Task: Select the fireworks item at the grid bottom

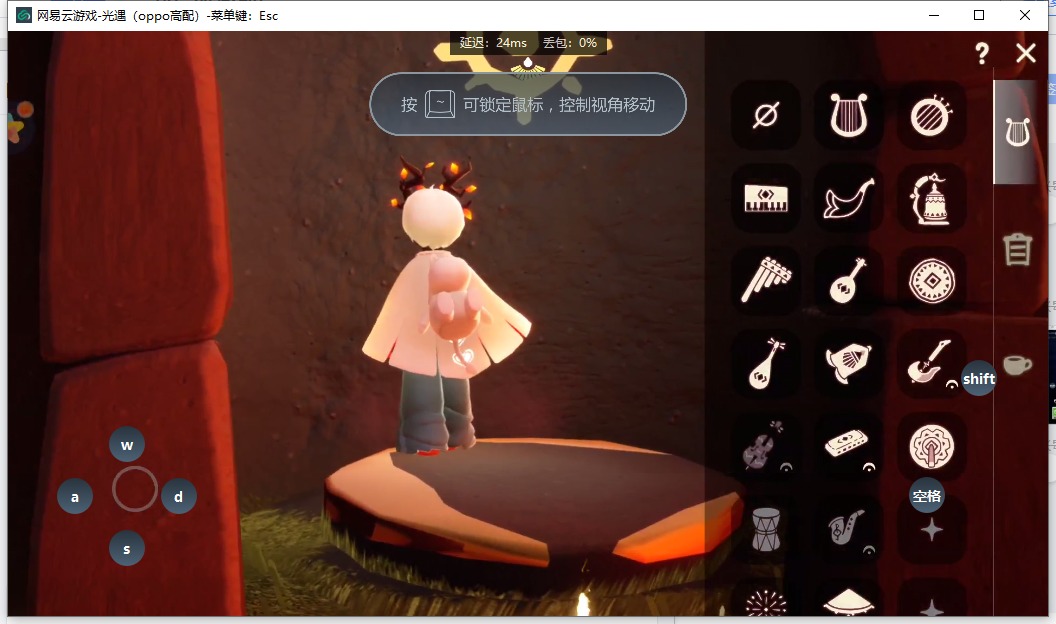Action: 766,601
